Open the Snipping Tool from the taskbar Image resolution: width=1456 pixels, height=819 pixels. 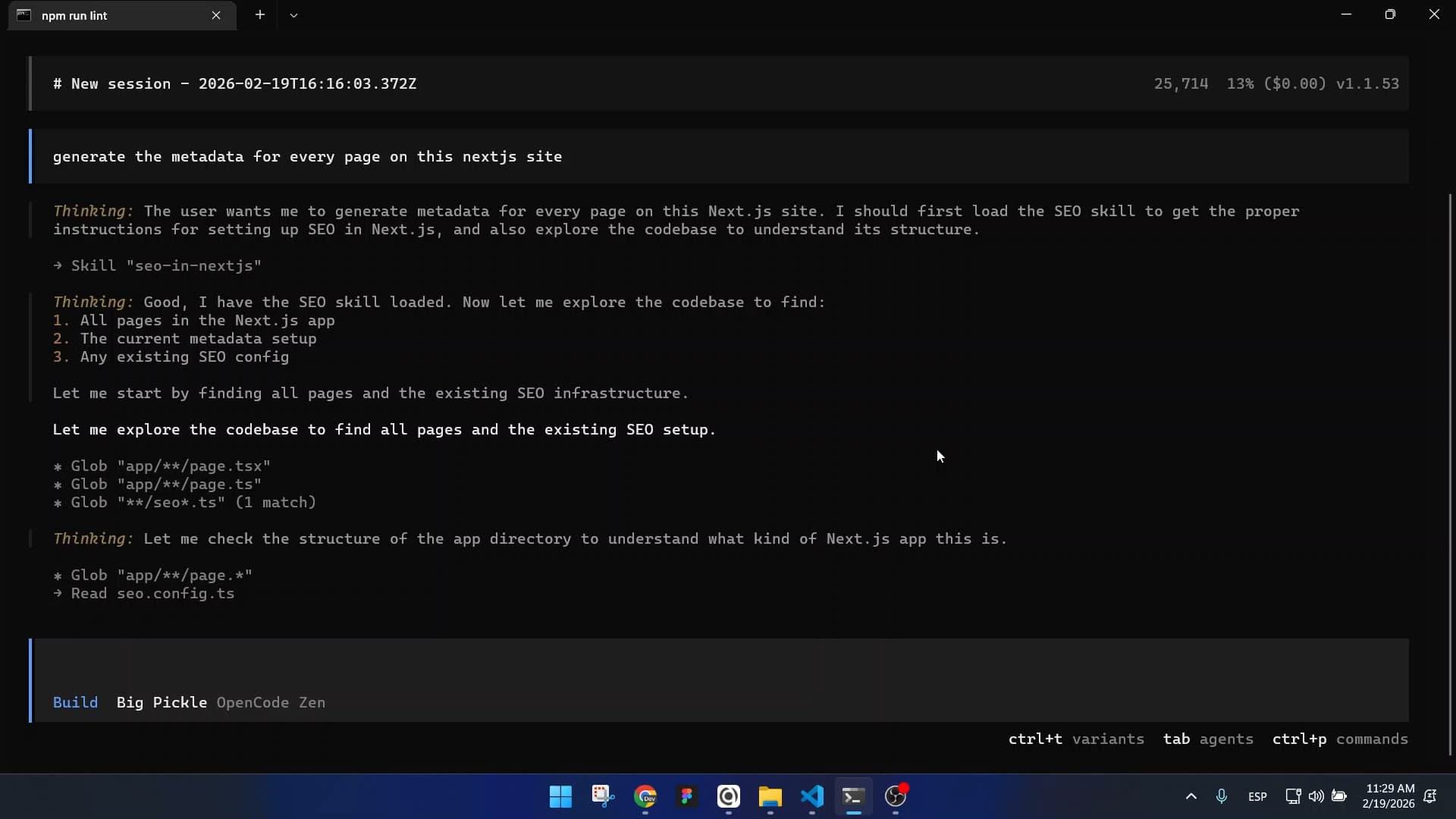[x=603, y=797]
